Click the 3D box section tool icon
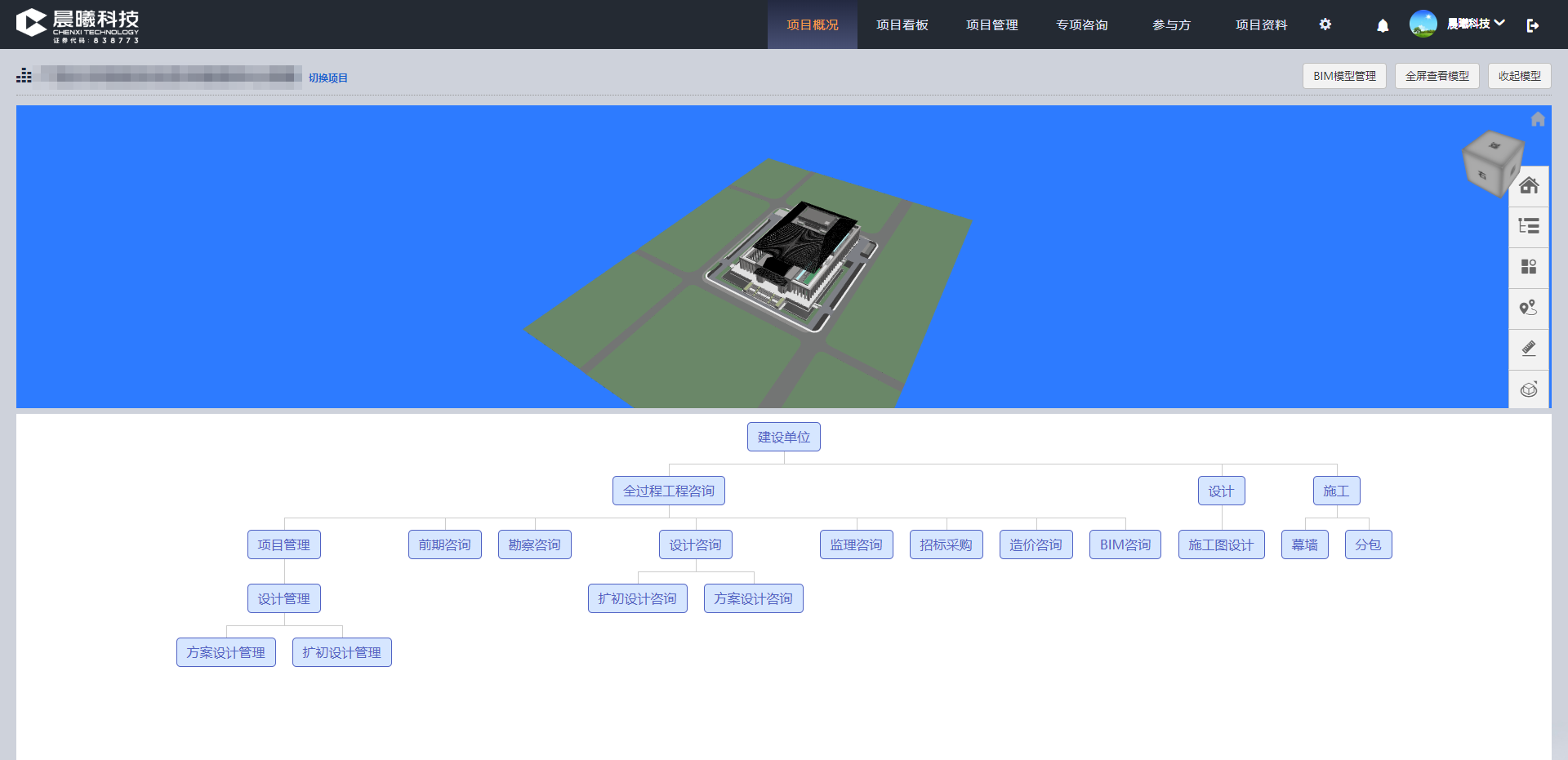1568x760 pixels. coord(1529,389)
